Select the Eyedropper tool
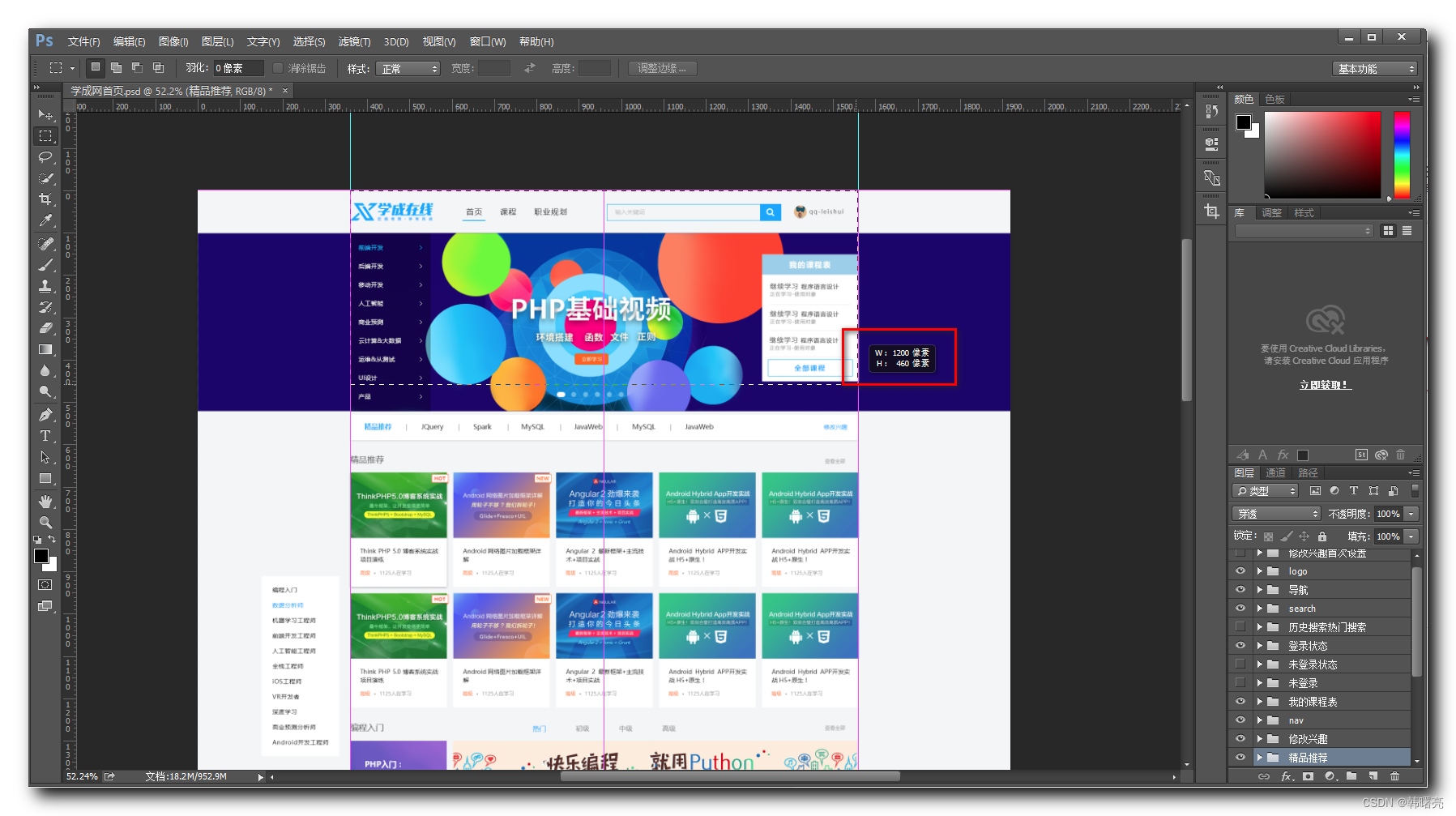 (x=45, y=220)
